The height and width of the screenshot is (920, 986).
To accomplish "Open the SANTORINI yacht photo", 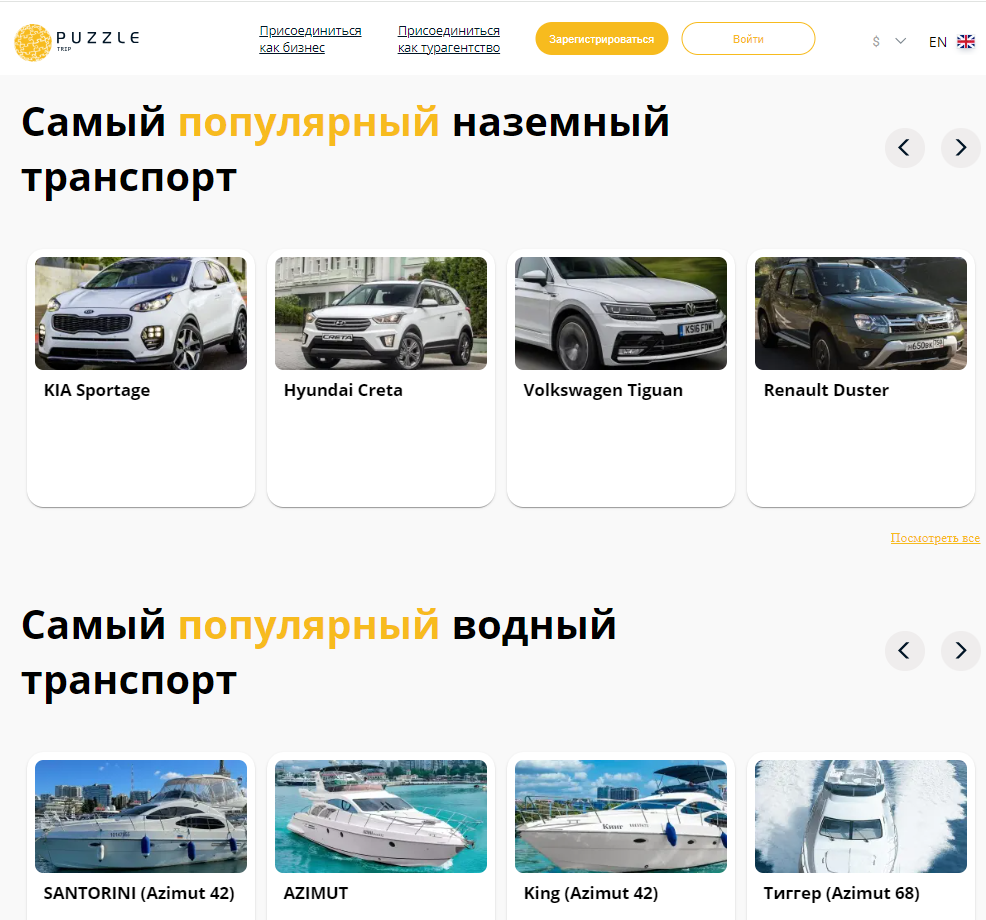I will click(x=141, y=816).
